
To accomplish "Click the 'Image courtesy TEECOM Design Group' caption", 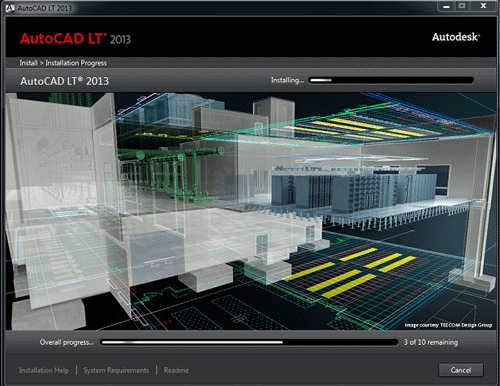I will click(x=448, y=325).
